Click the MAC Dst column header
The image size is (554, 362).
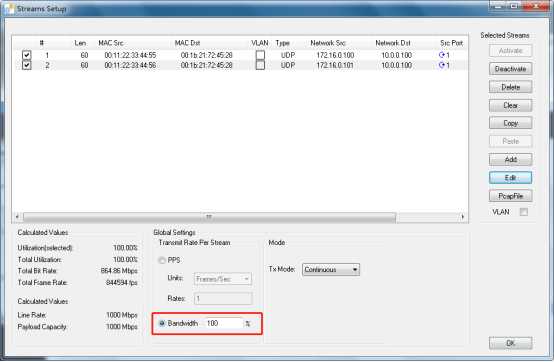(x=187, y=43)
